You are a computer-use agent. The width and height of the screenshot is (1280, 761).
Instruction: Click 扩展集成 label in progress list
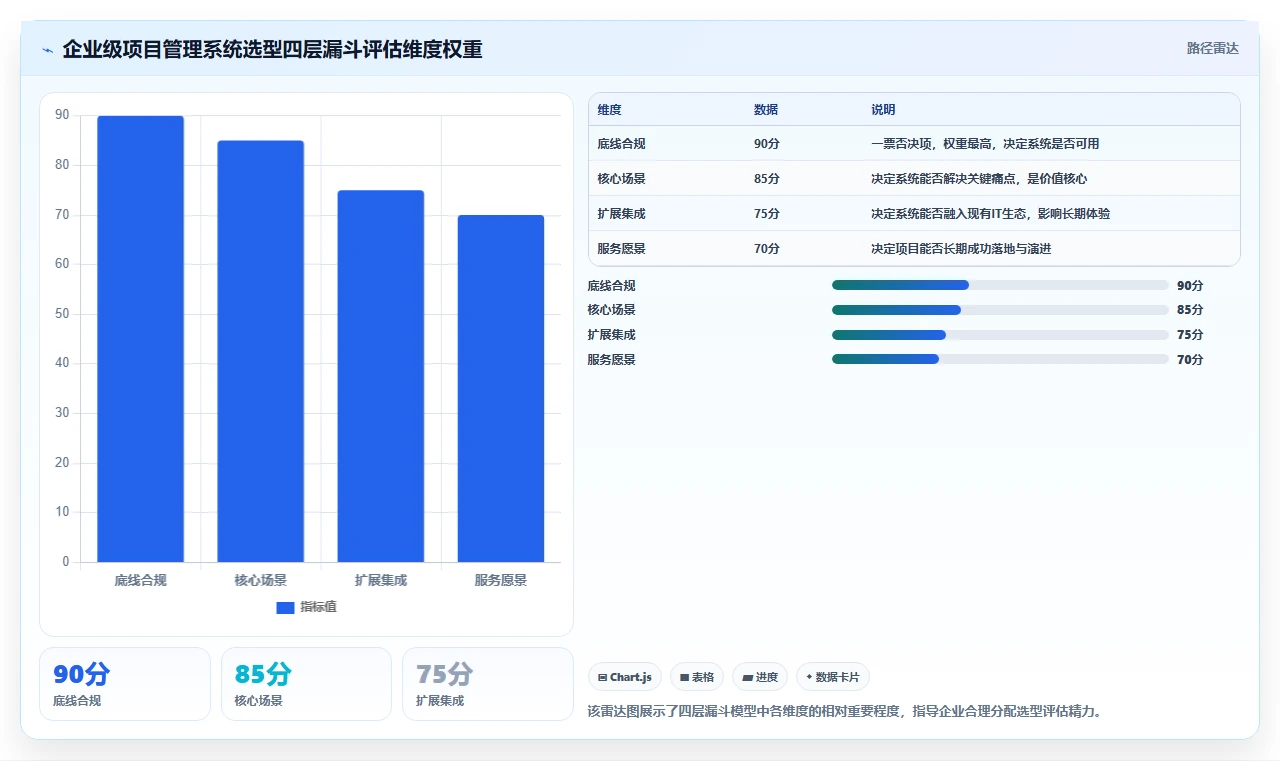[612, 335]
